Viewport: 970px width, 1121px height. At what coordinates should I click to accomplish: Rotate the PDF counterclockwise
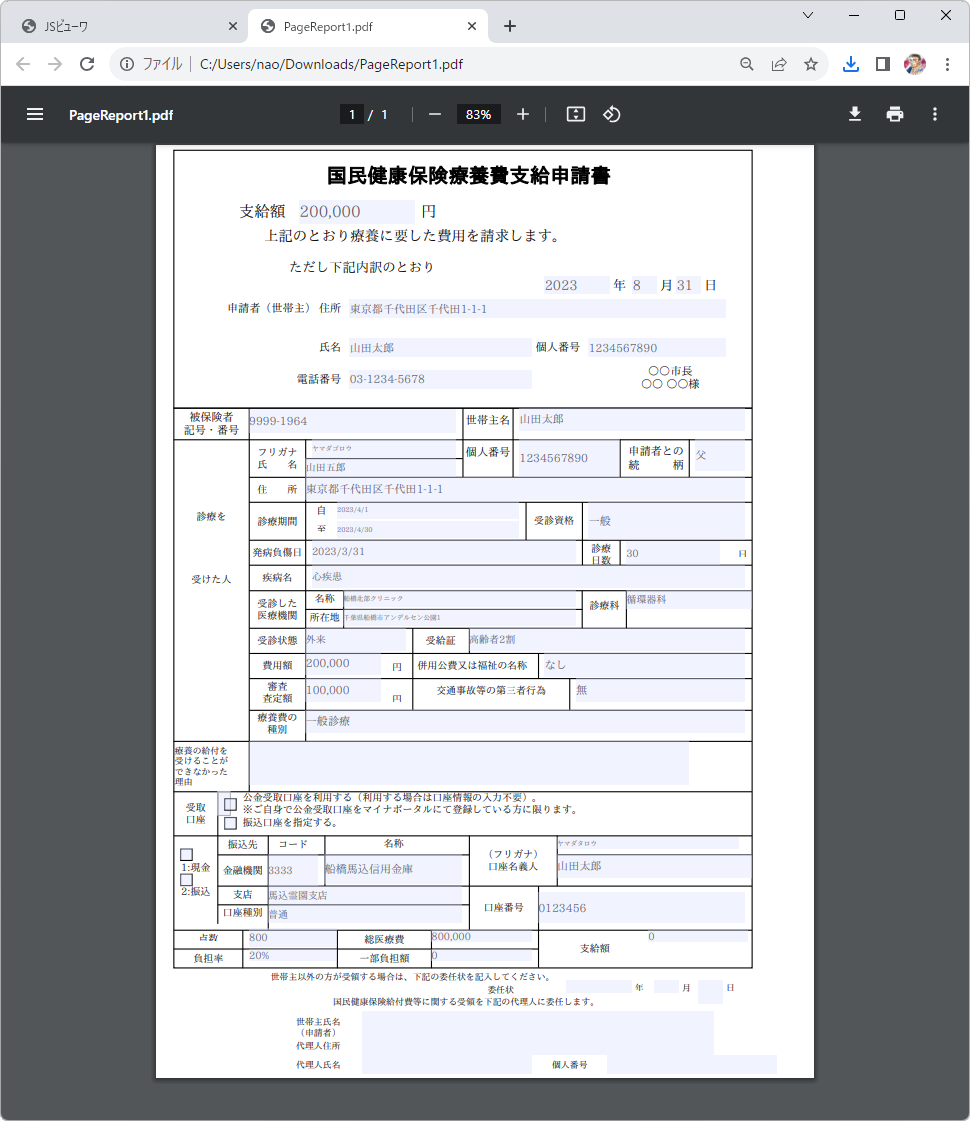coord(611,114)
